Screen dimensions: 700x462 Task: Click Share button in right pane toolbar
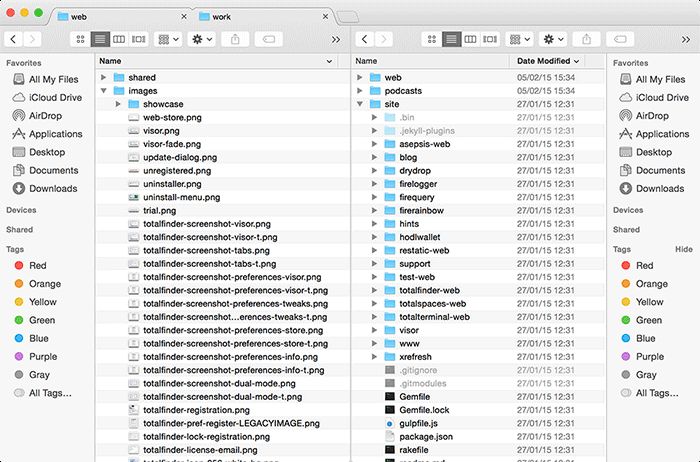[587, 39]
